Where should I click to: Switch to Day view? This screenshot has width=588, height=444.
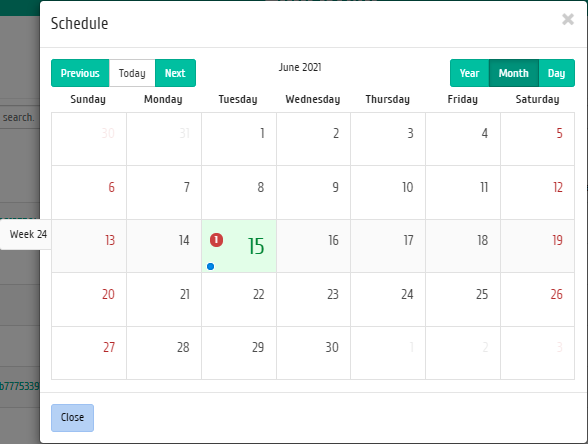[556, 73]
